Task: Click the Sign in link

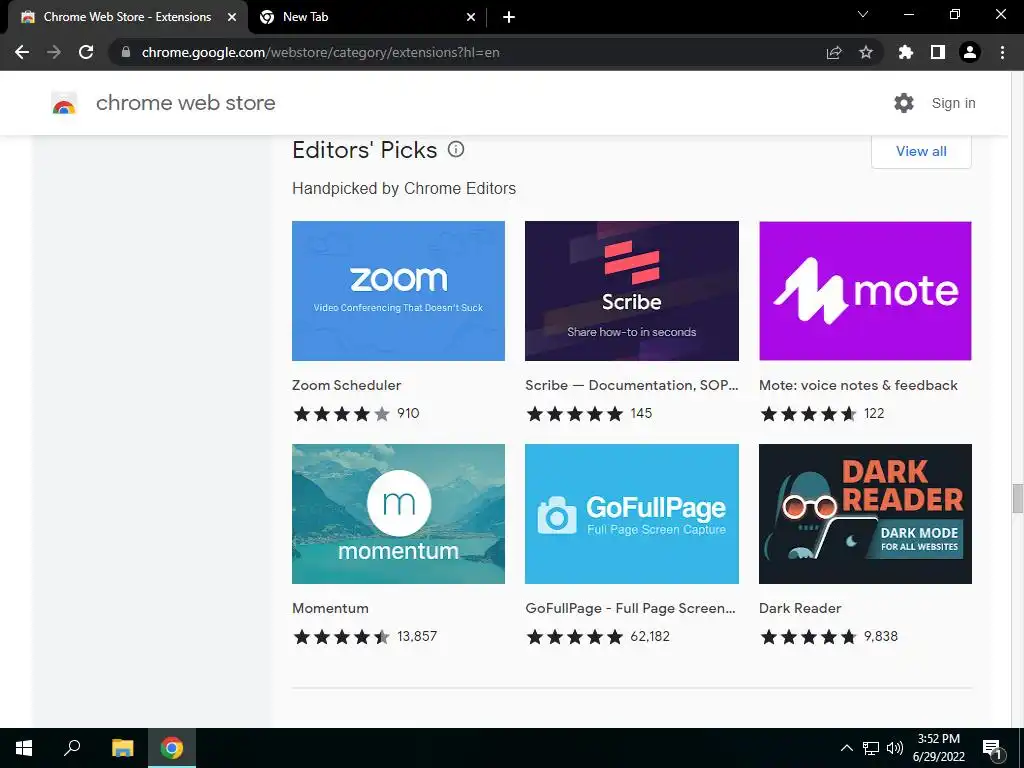Action: pyautogui.click(x=953, y=103)
